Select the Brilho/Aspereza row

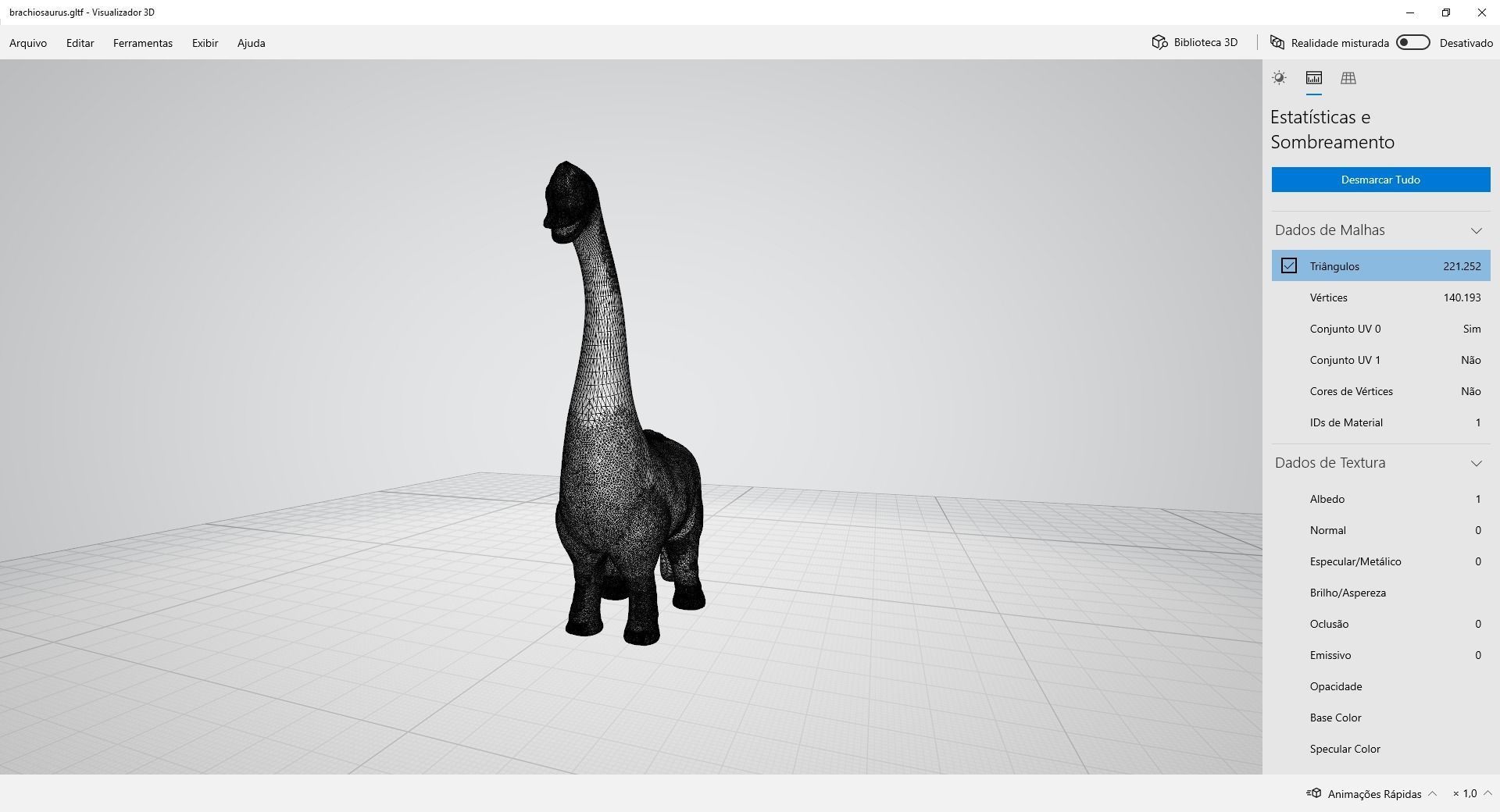click(x=1380, y=593)
